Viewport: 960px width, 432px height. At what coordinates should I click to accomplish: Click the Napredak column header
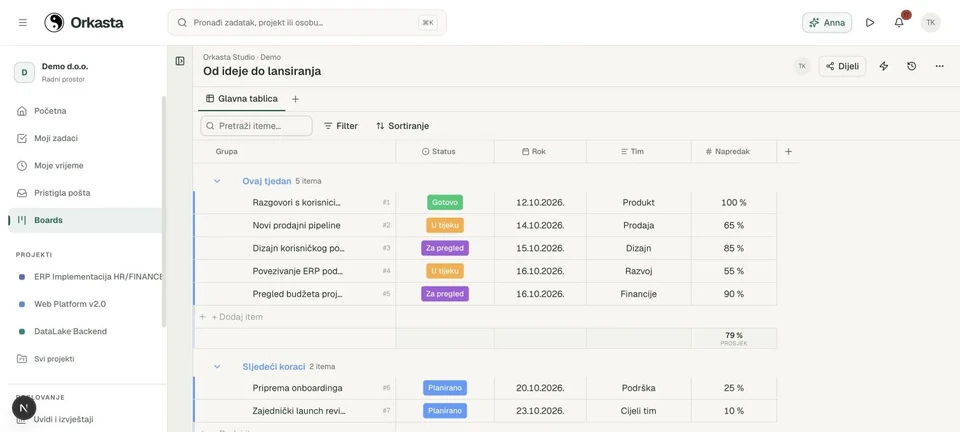pyautogui.click(x=733, y=152)
